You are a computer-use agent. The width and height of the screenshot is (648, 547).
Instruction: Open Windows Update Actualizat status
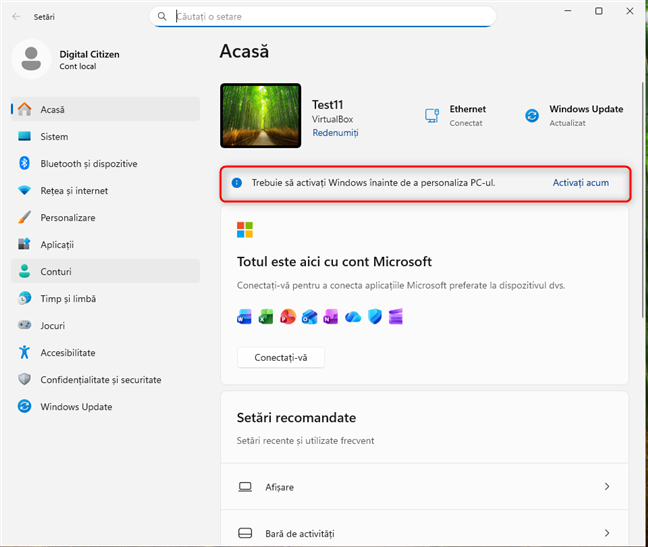574,115
